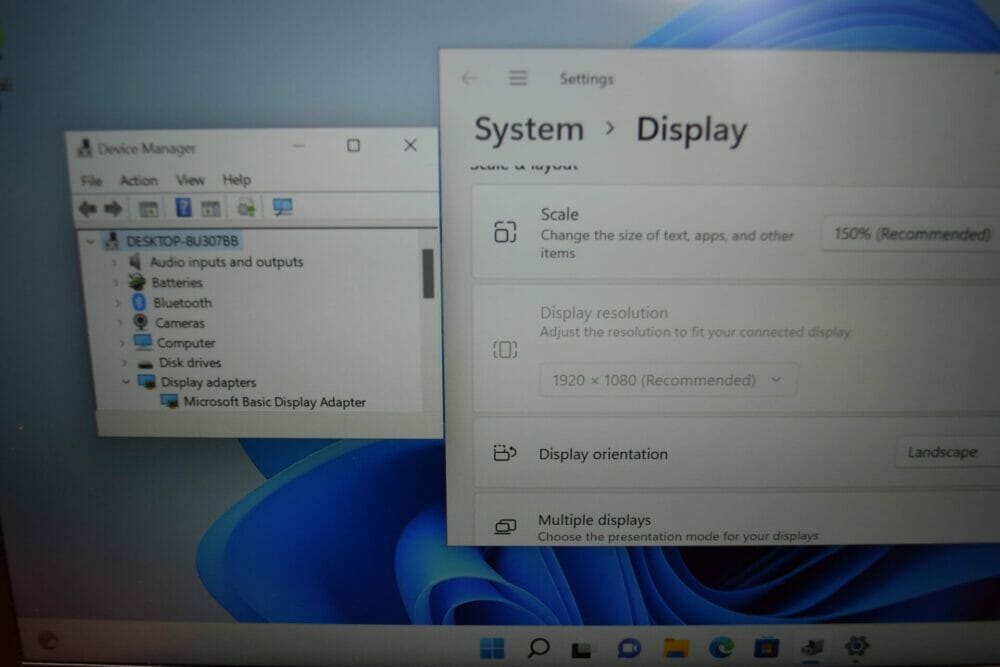Open the Landscape orientation dropdown
The width and height of the screenshot is (1000, 667).
pyautogui.click(x=948, y=452)
